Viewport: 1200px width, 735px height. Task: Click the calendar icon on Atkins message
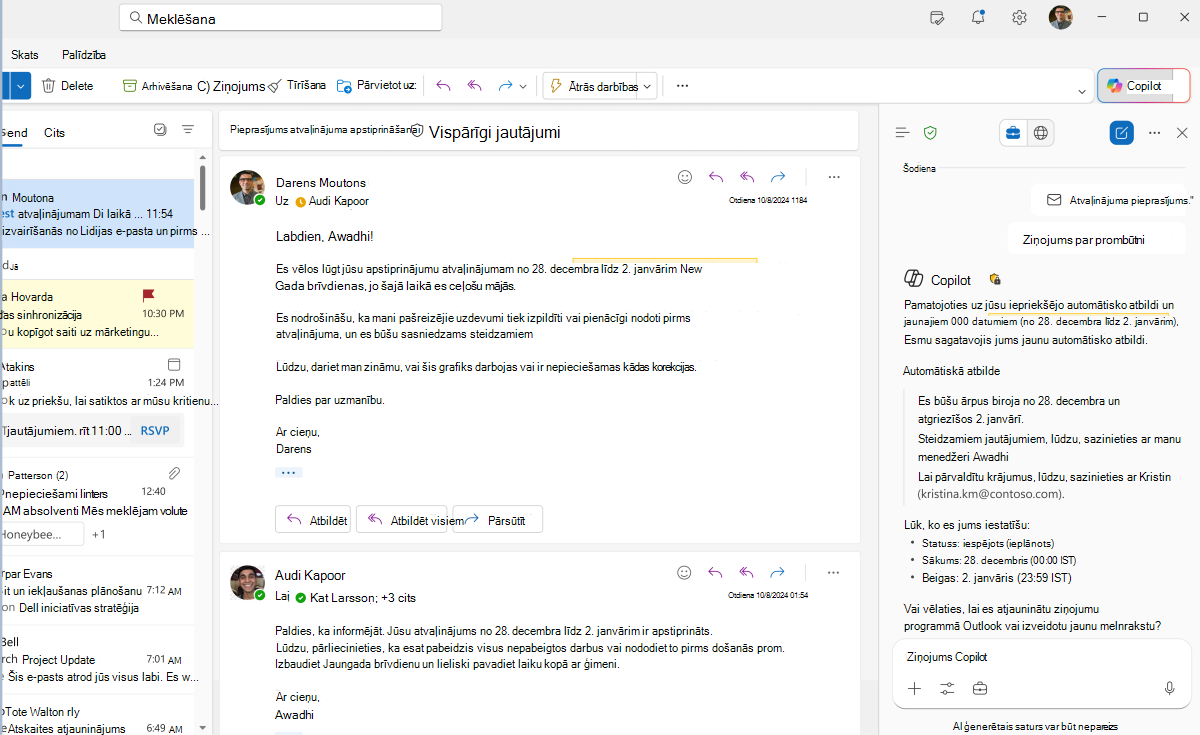point(174,364)
